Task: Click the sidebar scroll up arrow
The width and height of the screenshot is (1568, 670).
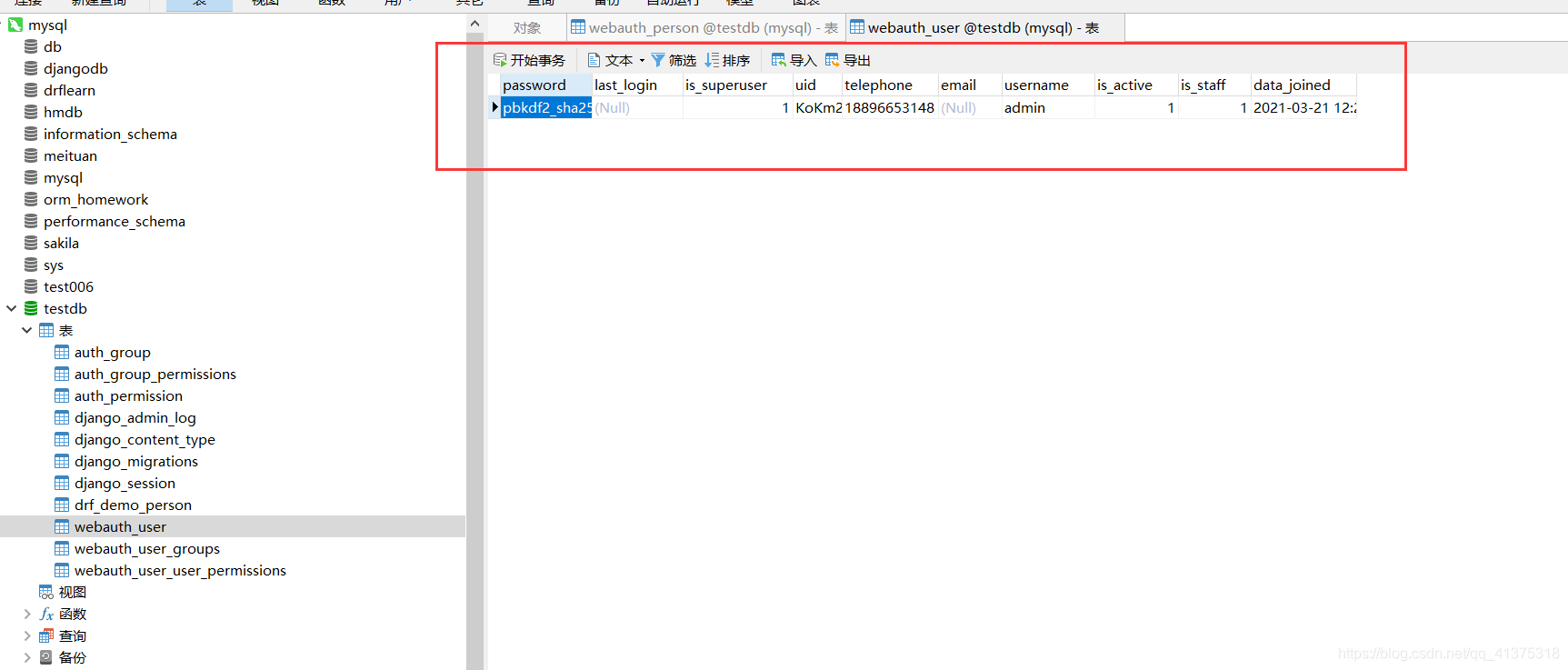Action: 474,24
